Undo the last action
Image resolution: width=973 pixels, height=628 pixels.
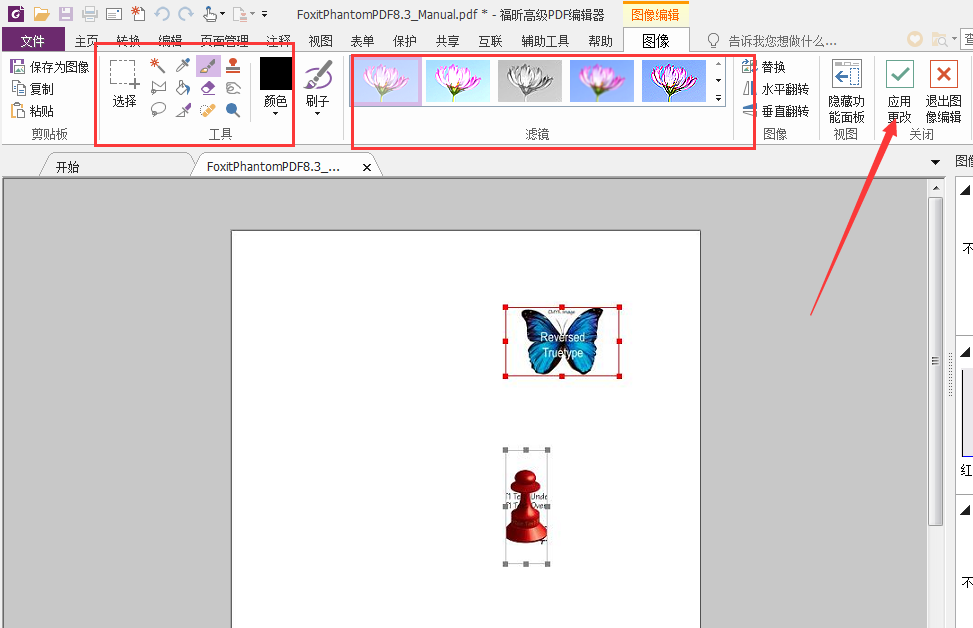[x=162, y=14]
